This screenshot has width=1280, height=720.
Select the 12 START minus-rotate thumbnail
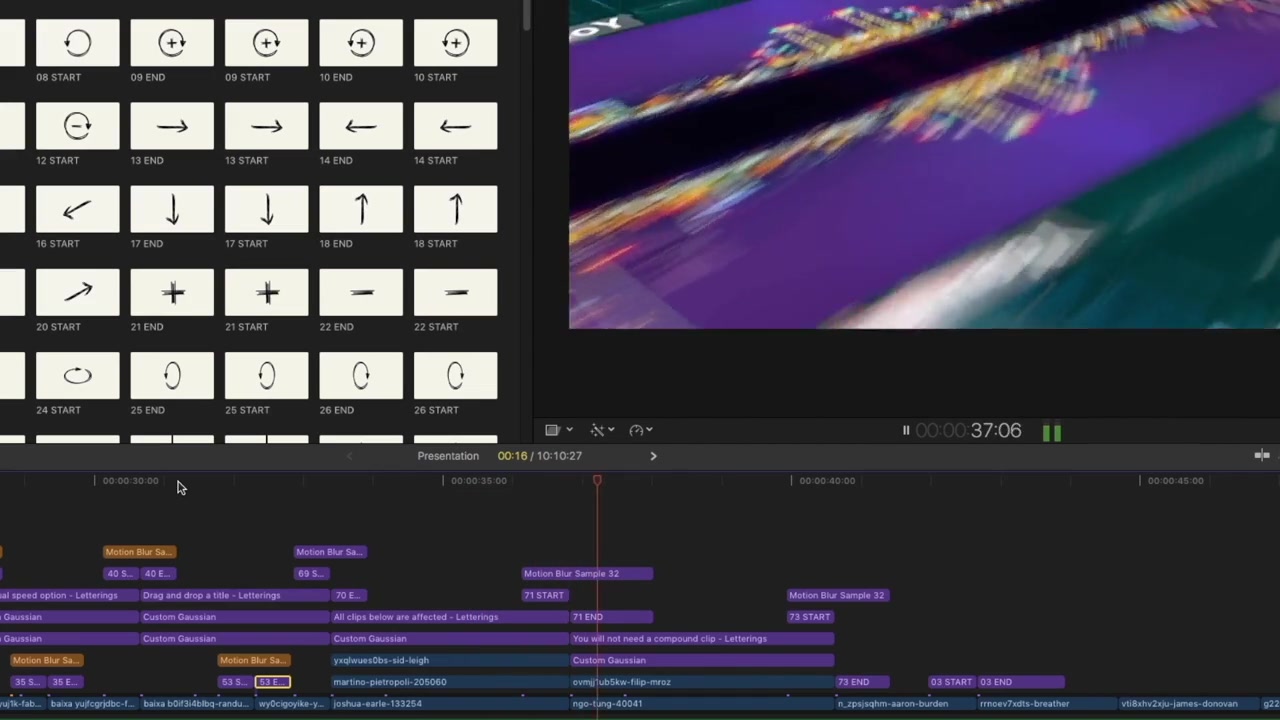[x=77, y=126]
